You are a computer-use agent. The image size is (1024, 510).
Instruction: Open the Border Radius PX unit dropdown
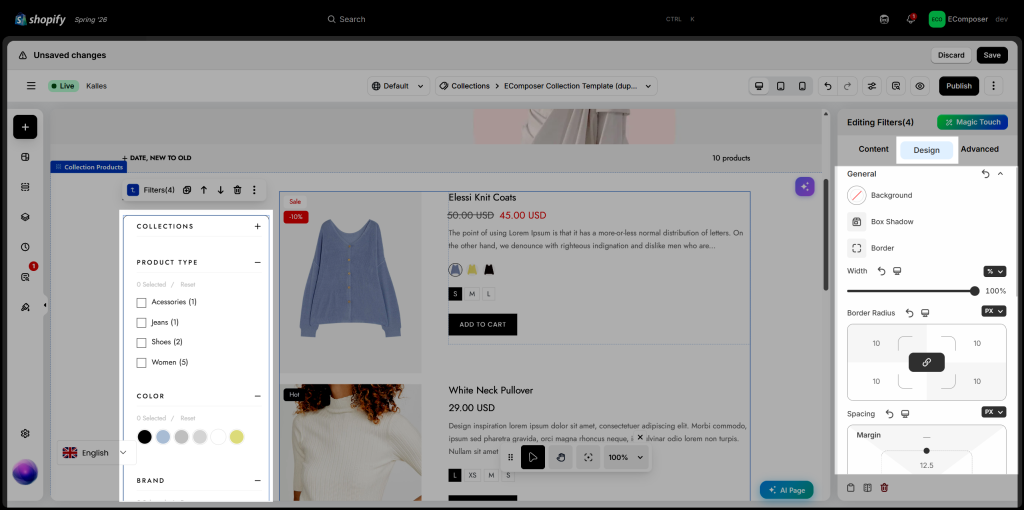click(x=993, y=311)
